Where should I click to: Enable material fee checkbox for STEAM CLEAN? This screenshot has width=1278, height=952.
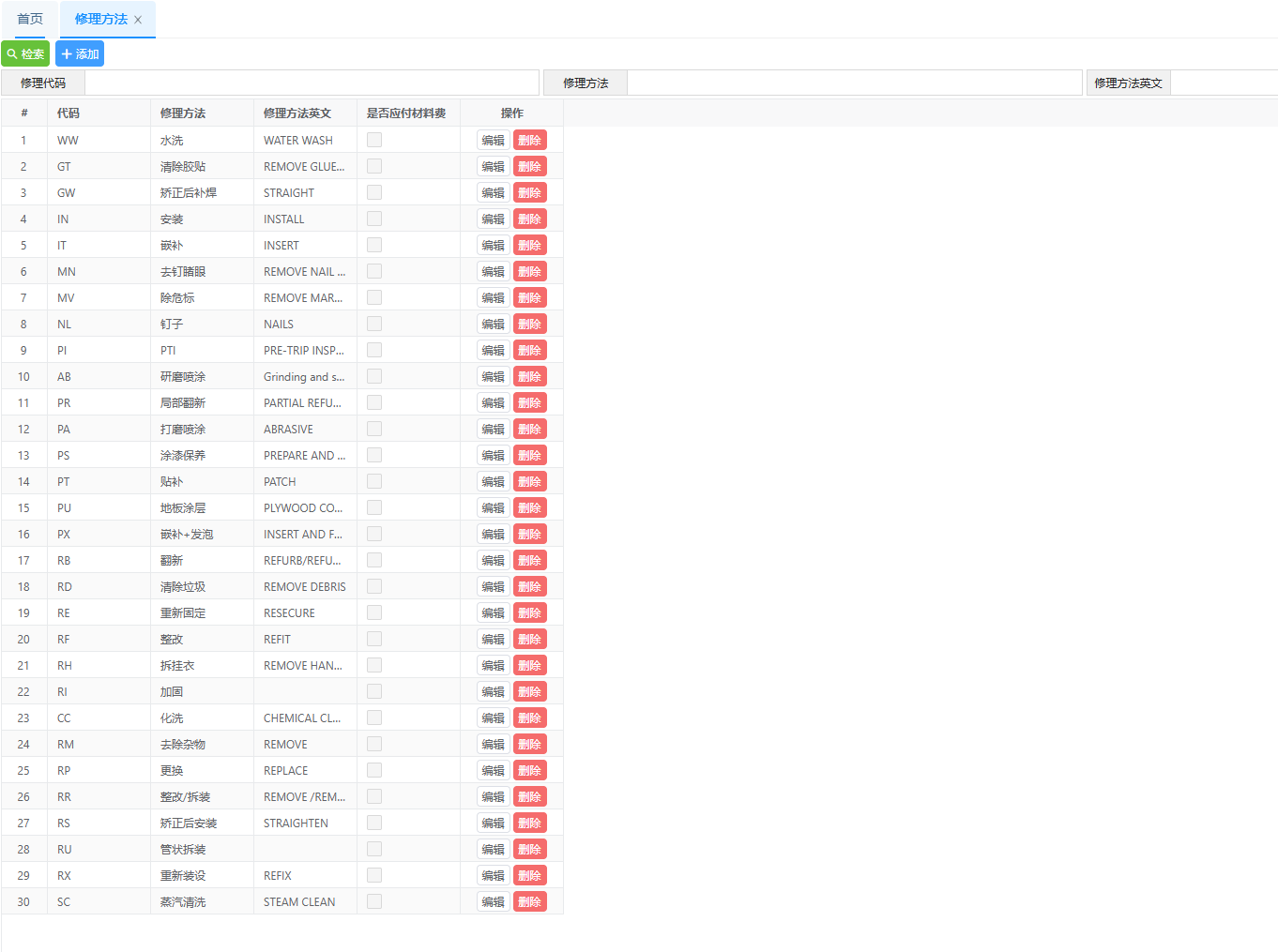(x=374, y=901)
